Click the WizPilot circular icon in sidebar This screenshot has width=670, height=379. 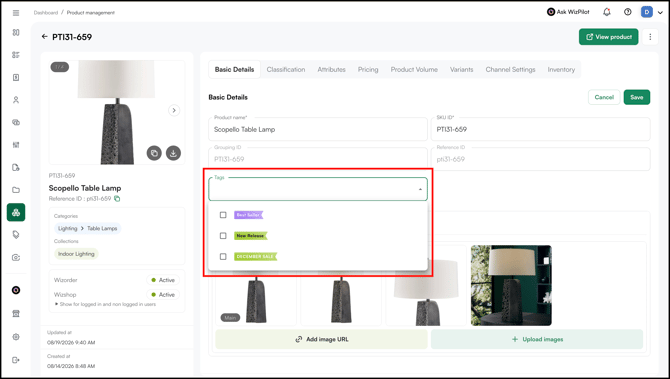coord(16,290)
